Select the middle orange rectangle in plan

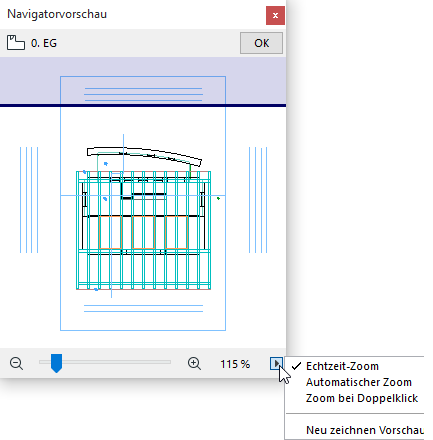tap(143, 232)
